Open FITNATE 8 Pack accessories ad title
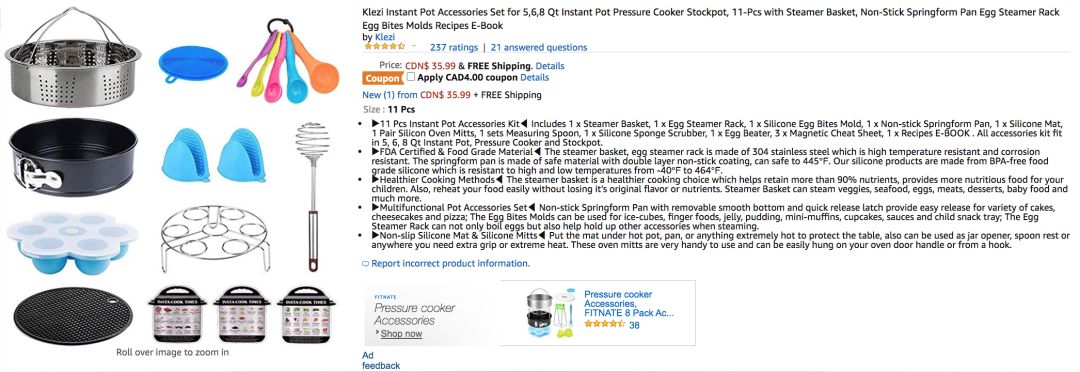The image size is (1080, 372). 628,304
